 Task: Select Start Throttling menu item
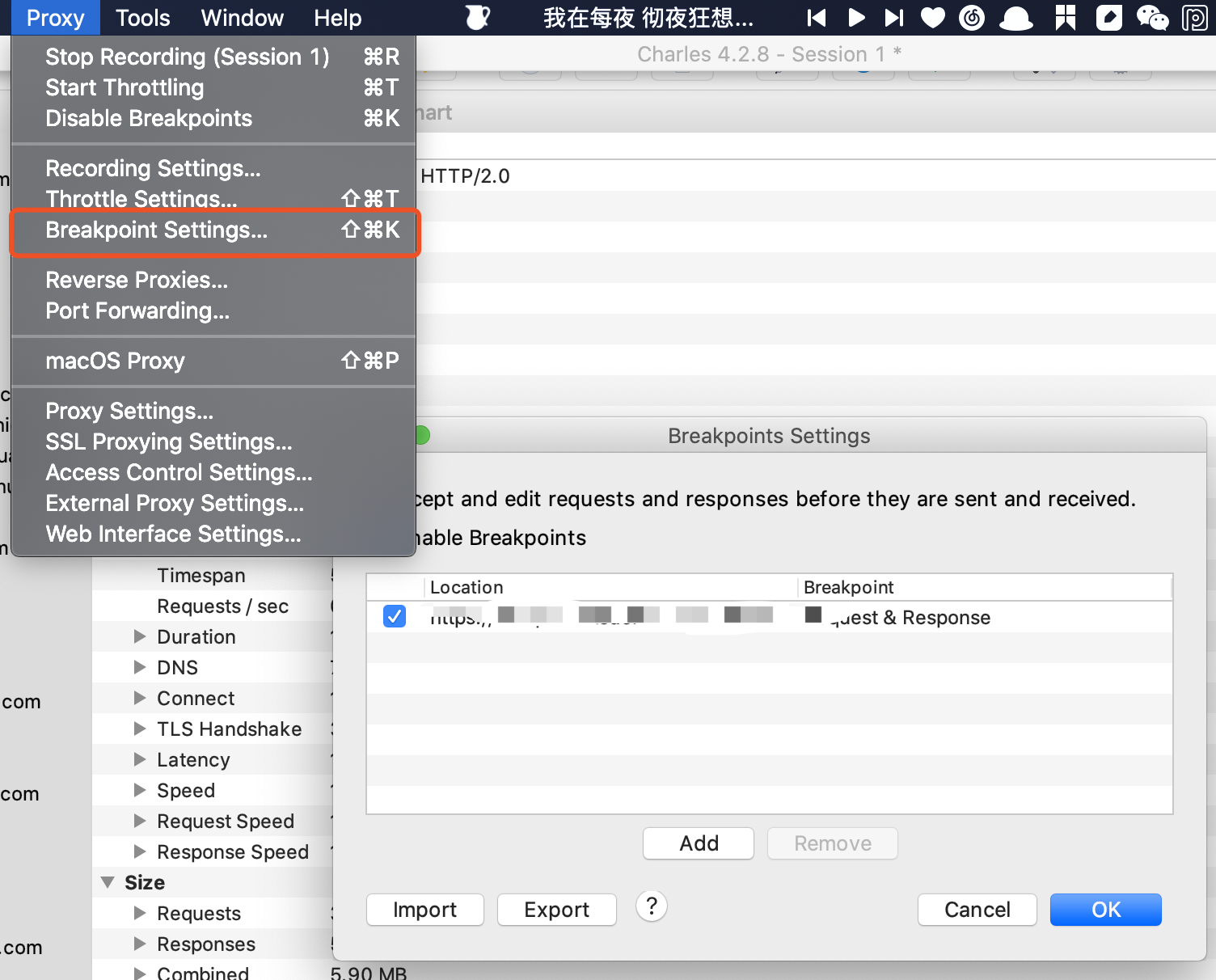click(x=213, y=87)
